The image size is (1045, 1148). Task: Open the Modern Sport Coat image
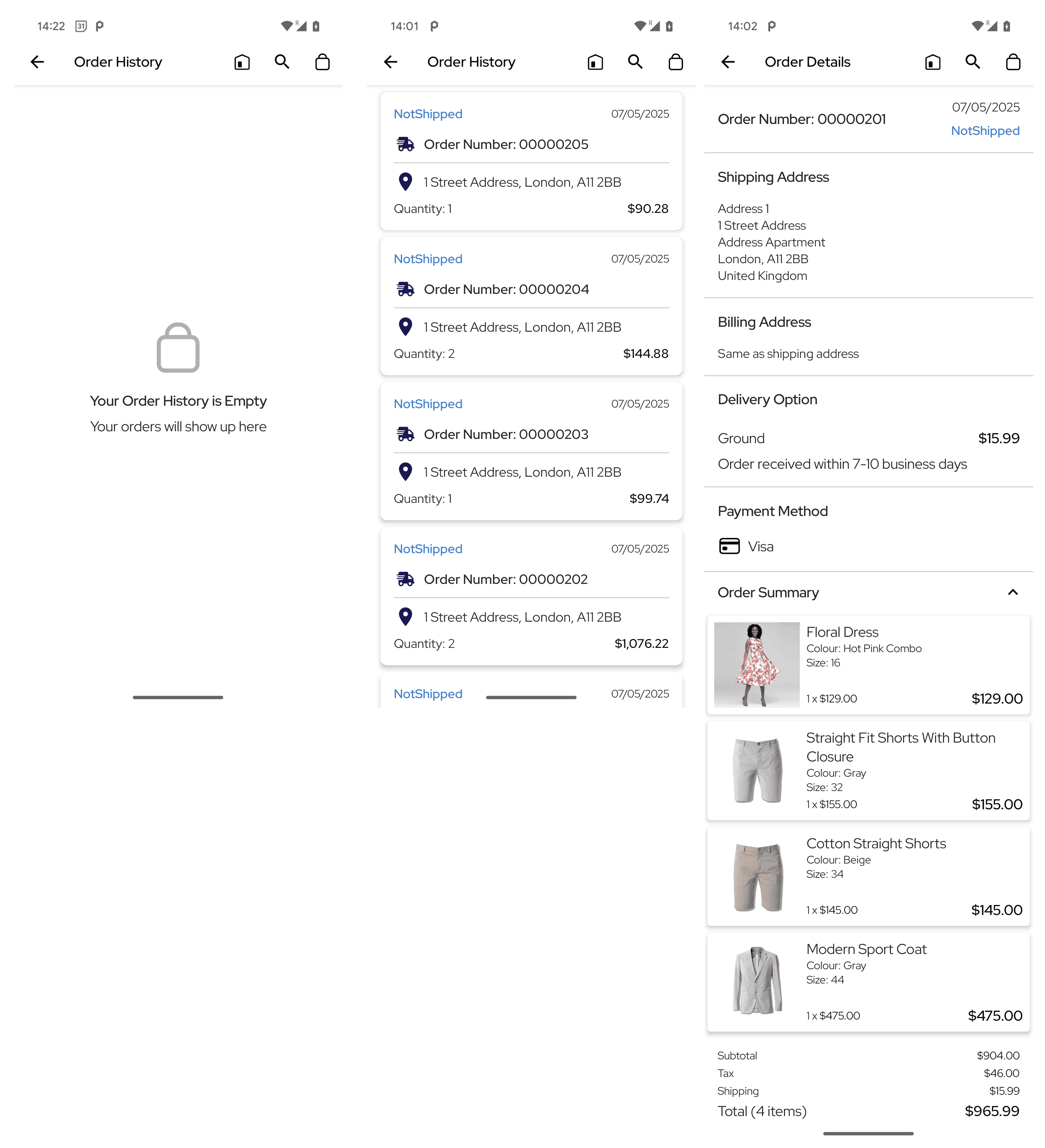click(757, 982)
